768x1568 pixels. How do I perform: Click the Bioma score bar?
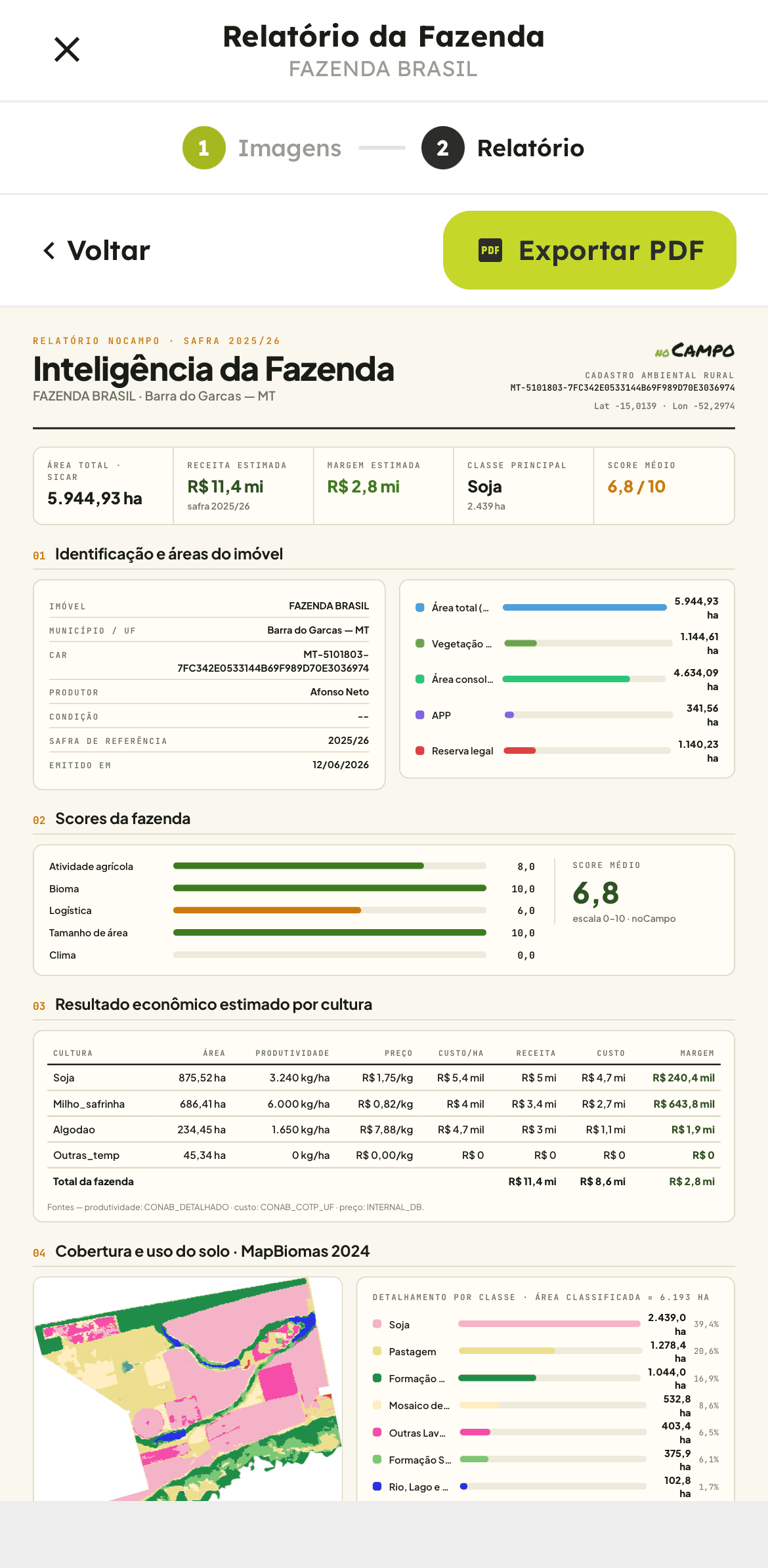330,888
